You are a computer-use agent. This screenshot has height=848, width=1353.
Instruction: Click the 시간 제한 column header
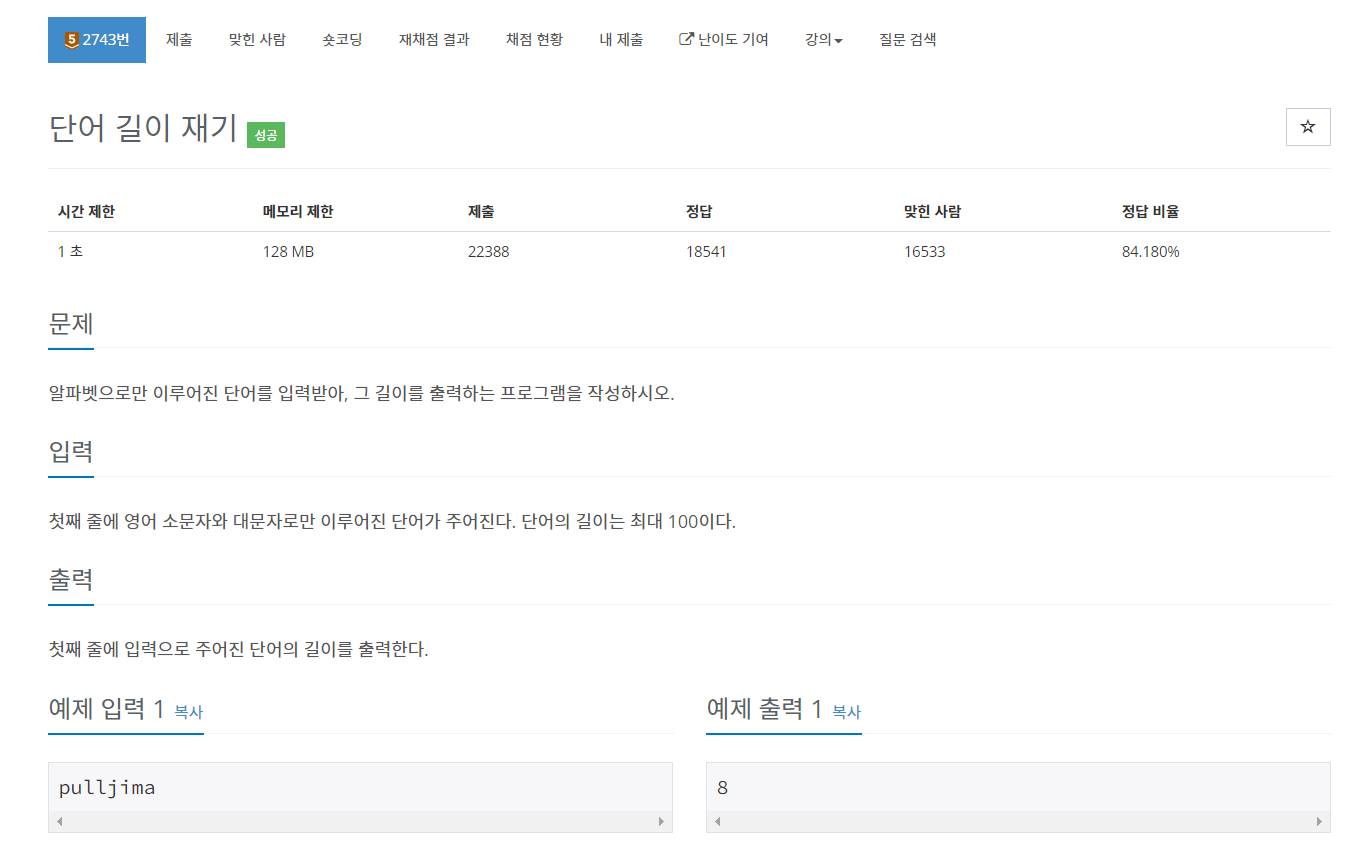click(86, 211)
